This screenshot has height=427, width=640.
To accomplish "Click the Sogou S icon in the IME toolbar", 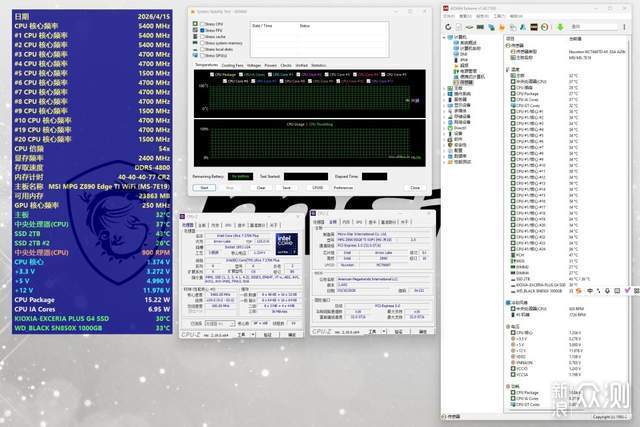I will (x=578, y=291).
